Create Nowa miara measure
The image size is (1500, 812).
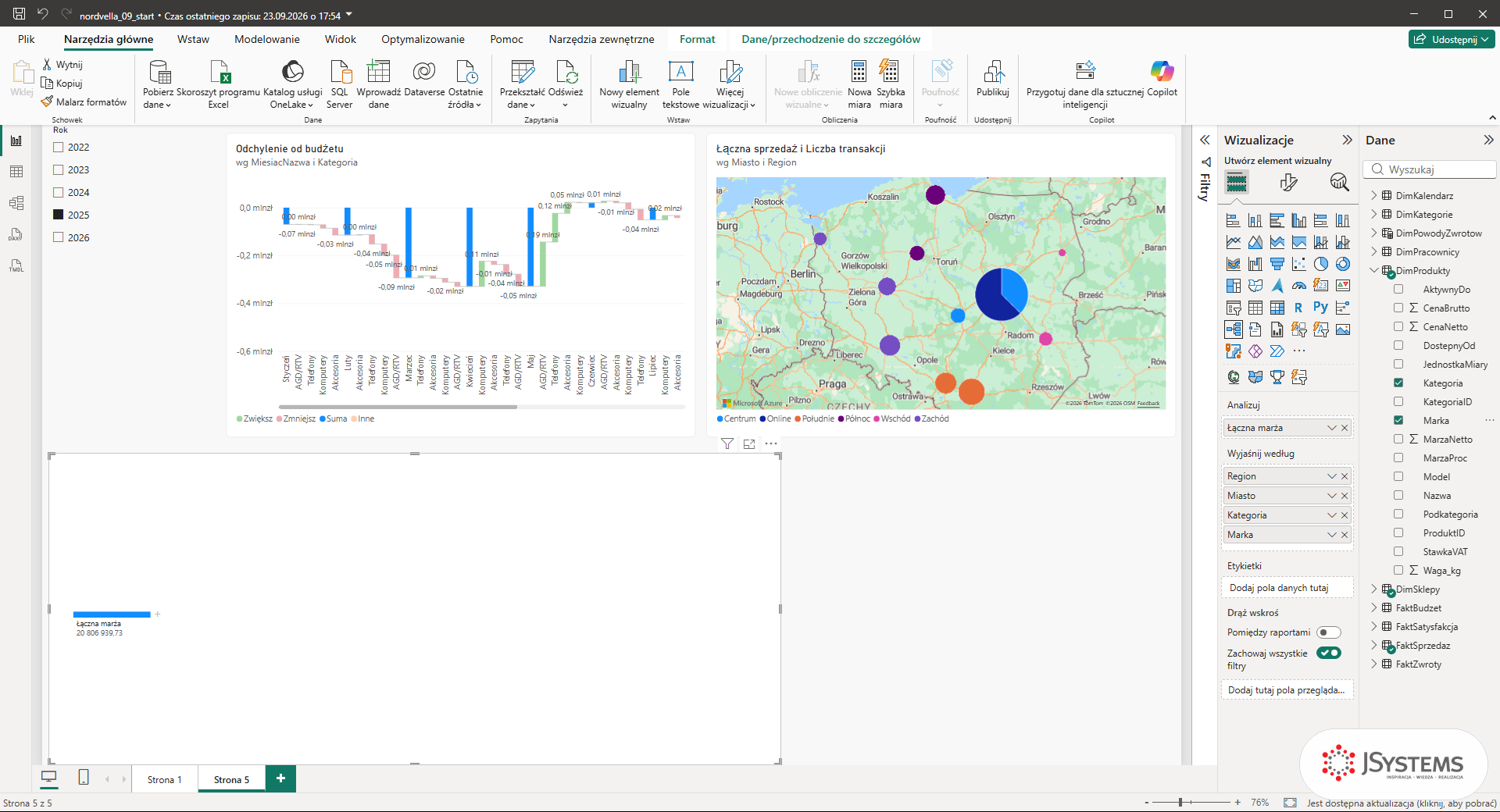[x=859, y=84]
